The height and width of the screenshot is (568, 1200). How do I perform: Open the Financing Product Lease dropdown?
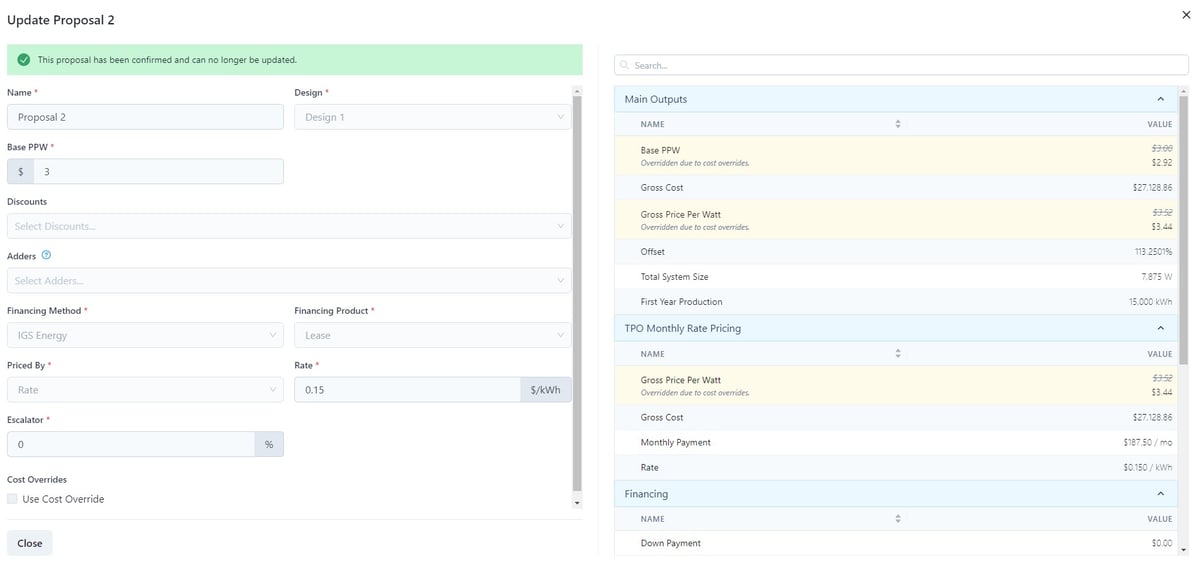point(432,335)
